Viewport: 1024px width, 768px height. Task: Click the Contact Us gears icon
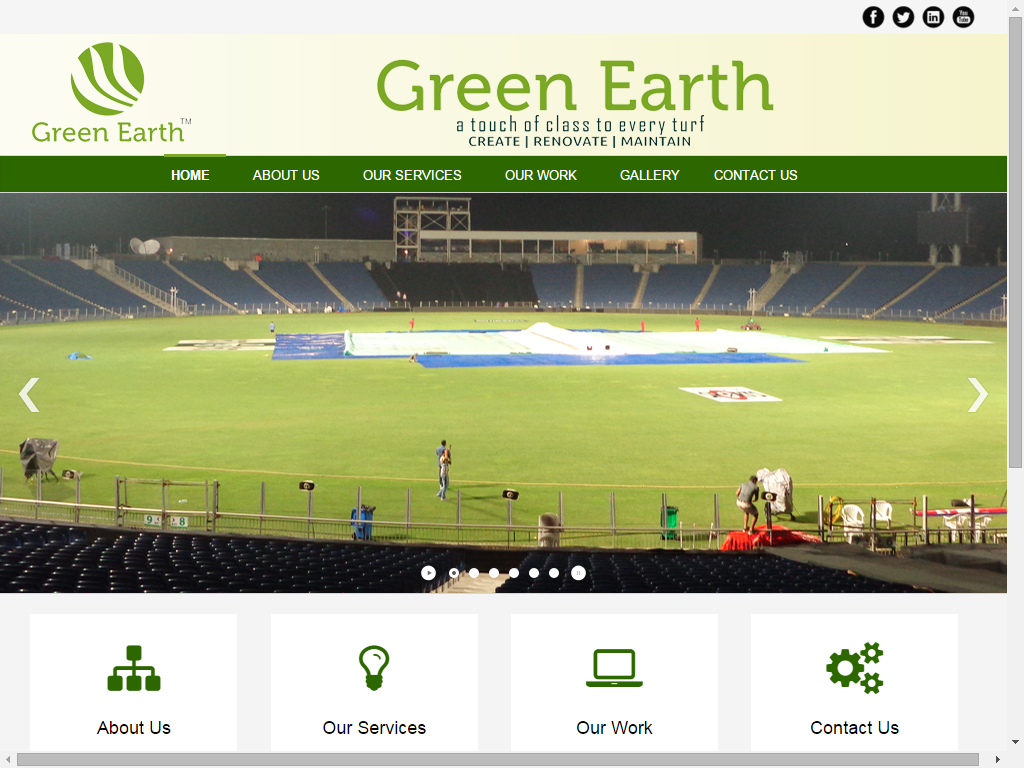(x=855, y=668)
